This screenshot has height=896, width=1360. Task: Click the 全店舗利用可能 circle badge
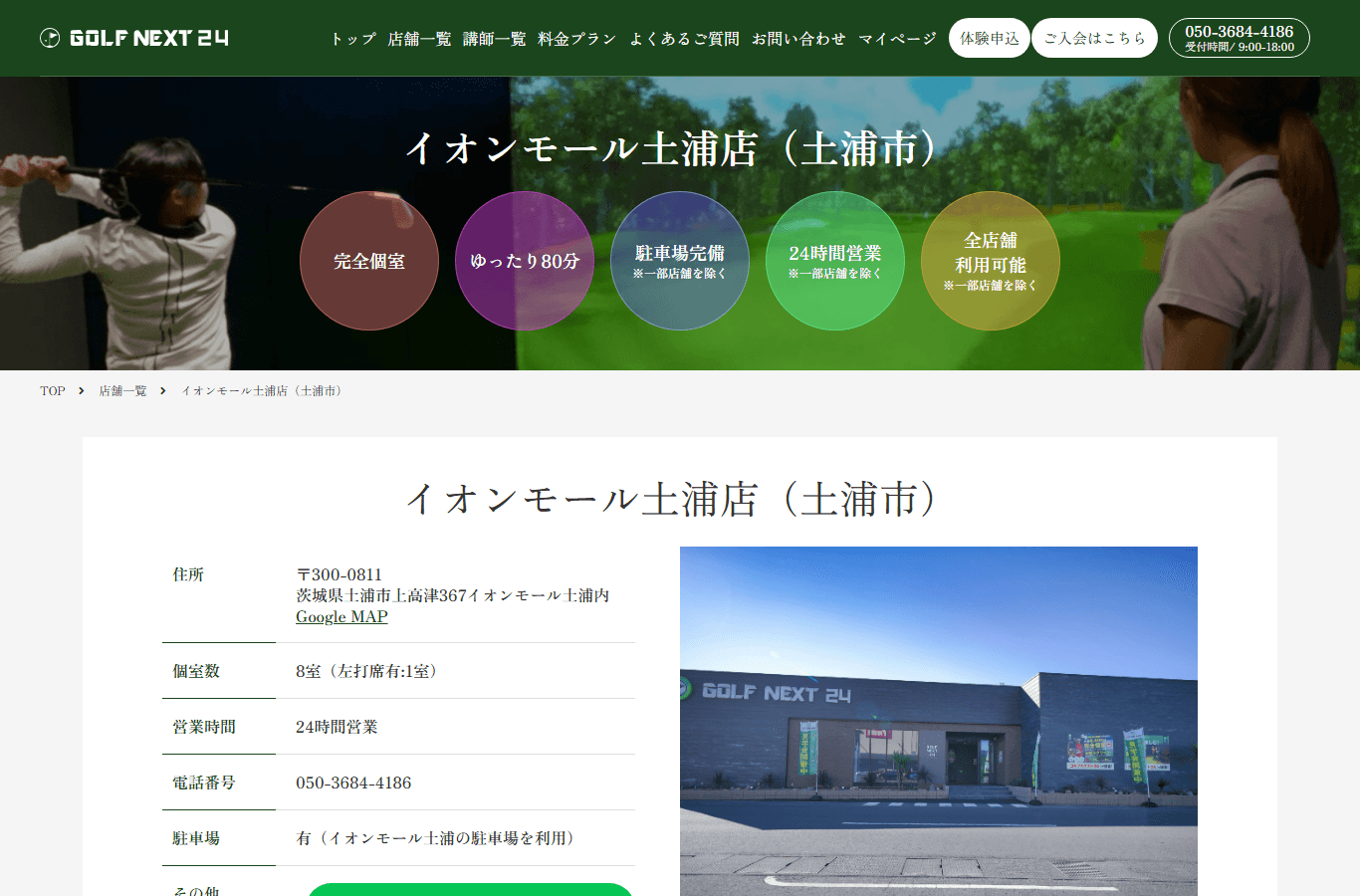tap(991, 261)
